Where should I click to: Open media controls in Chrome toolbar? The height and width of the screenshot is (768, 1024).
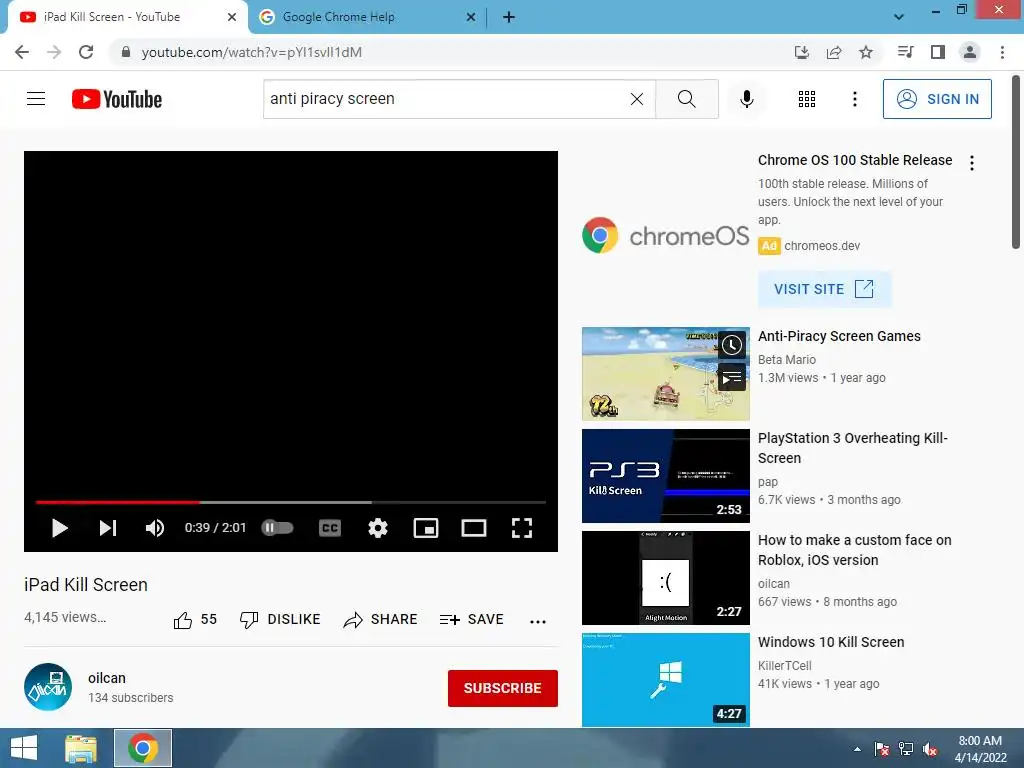(x=905, y=52)
